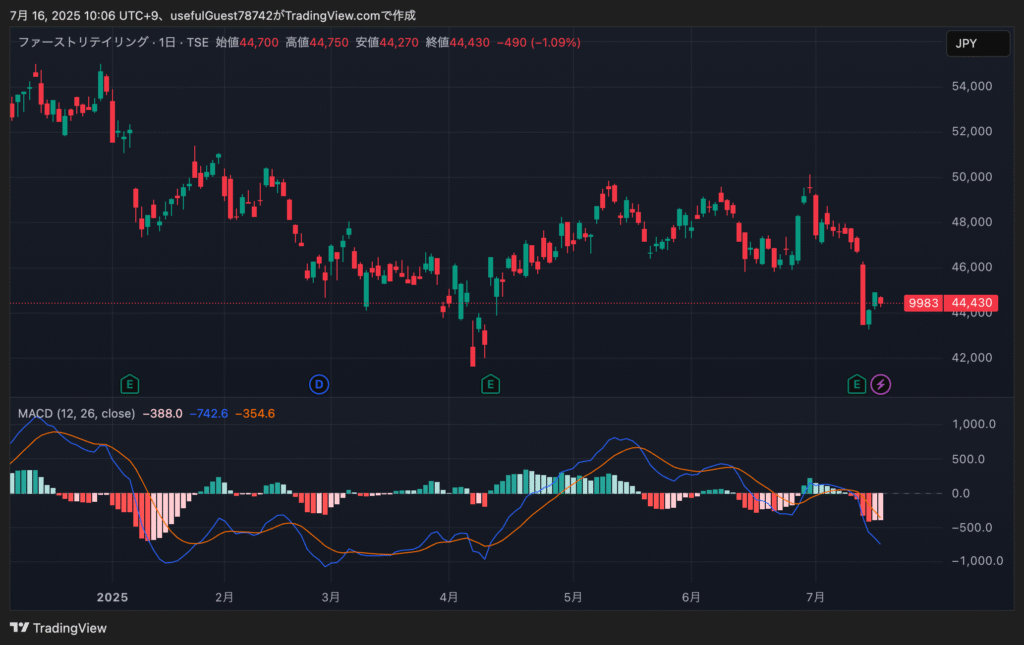Click the −490 (−1.09%) change value
The height and width of the screenshot is (645, 1024).
[x=538, y=42]
